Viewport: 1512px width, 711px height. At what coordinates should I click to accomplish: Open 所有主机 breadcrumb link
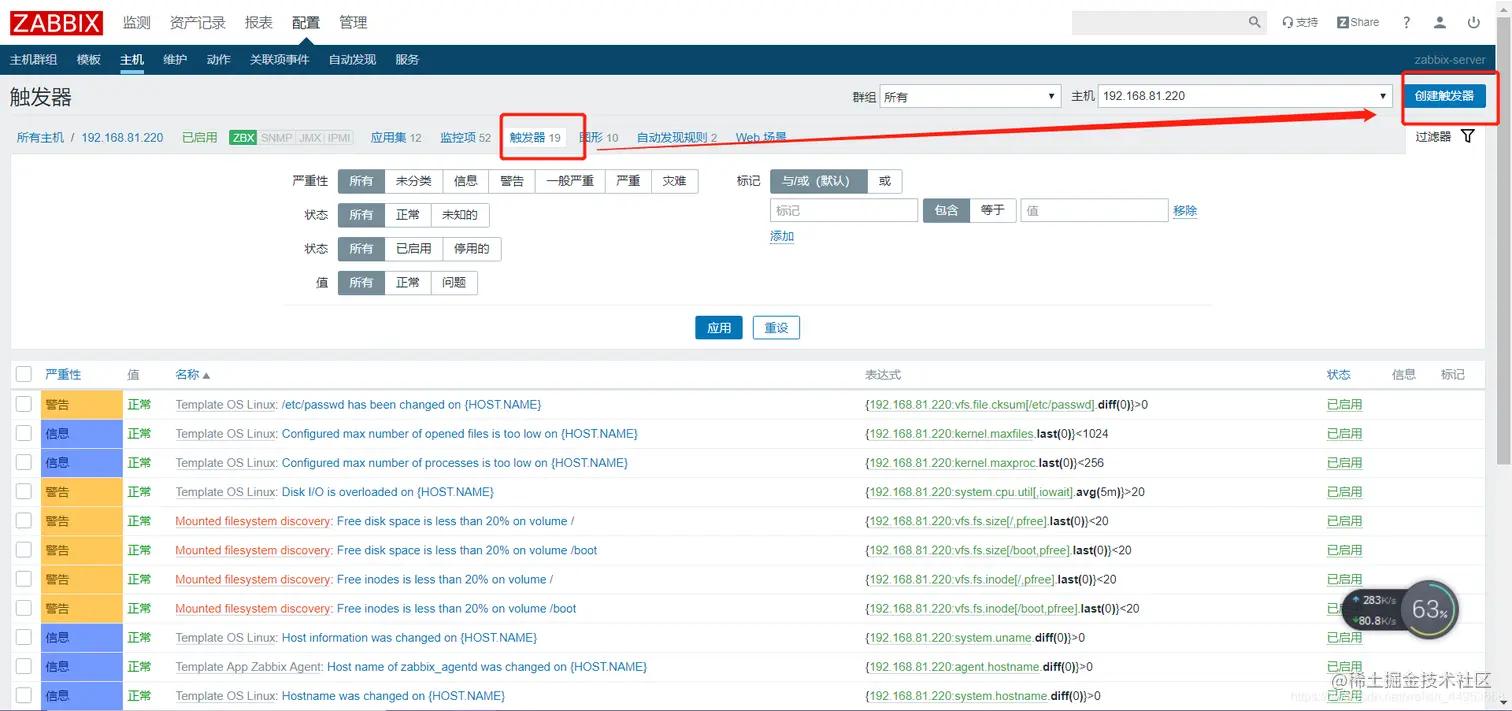click(x=40, y=138)
